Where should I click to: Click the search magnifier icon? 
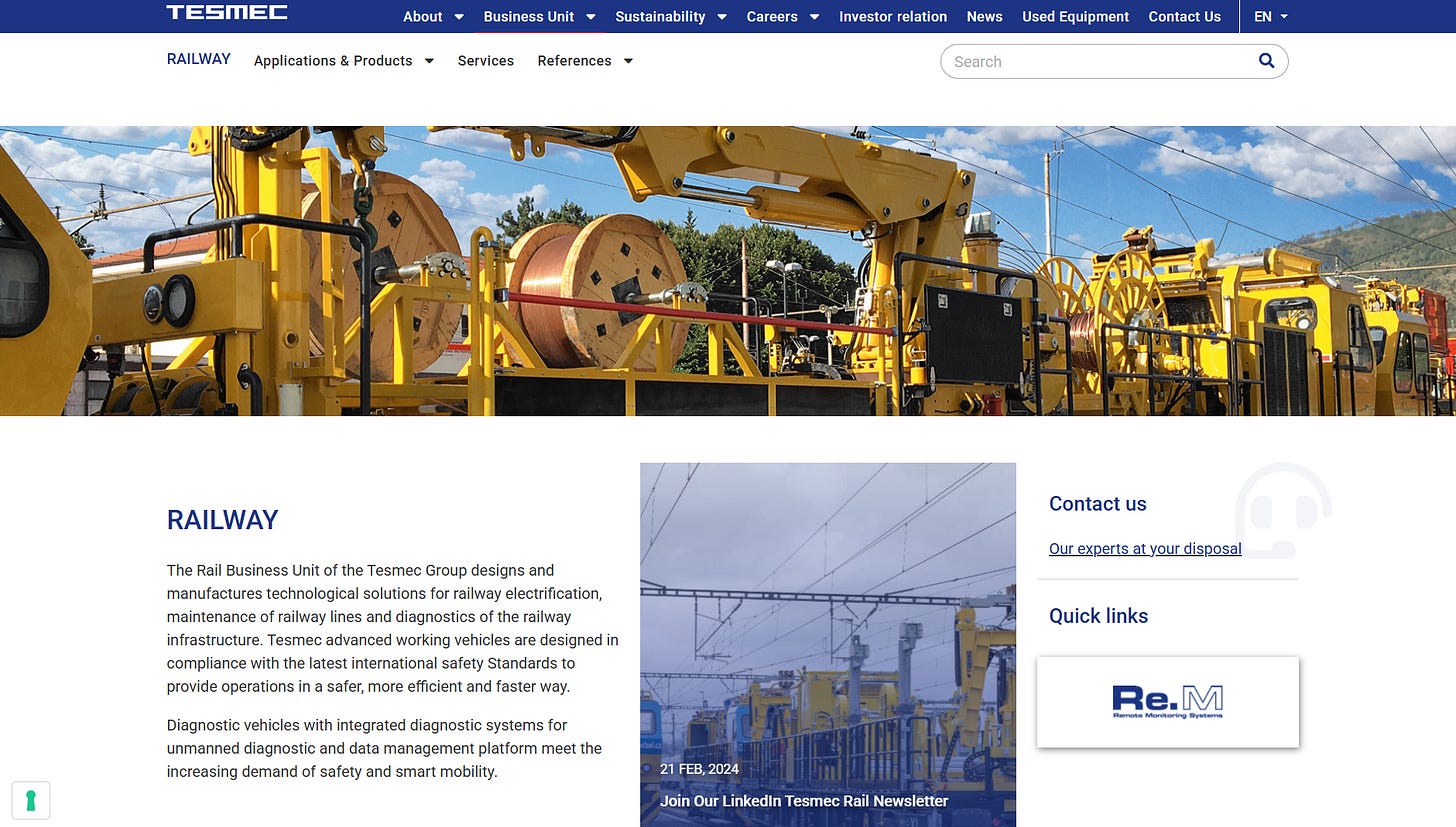point(1266,61)
